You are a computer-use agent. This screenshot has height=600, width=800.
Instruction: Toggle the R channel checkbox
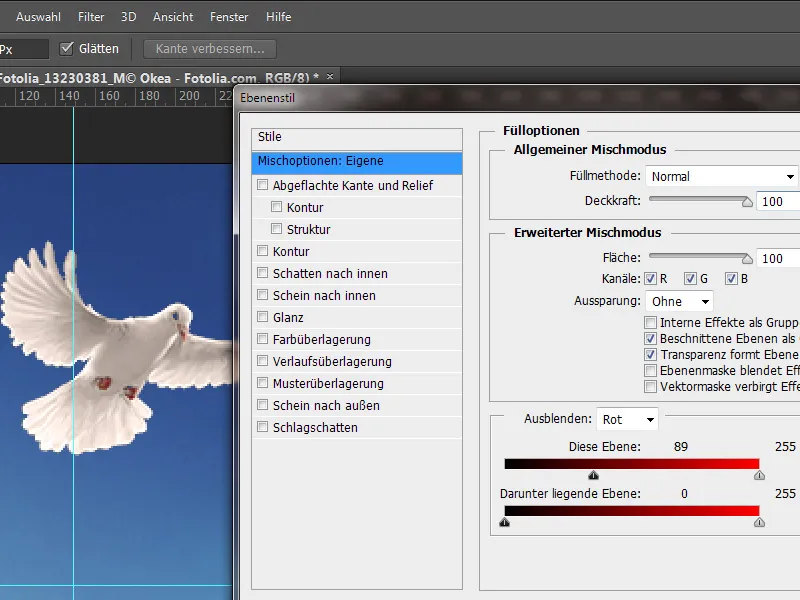(650, 279)
